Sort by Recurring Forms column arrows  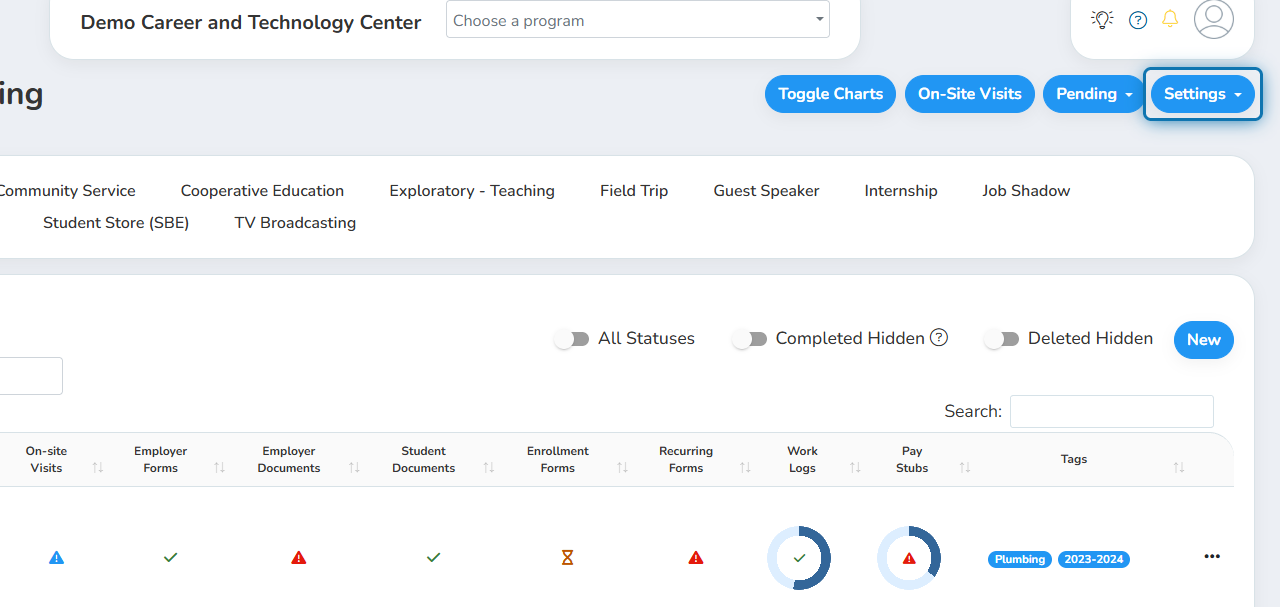(745, 467)
